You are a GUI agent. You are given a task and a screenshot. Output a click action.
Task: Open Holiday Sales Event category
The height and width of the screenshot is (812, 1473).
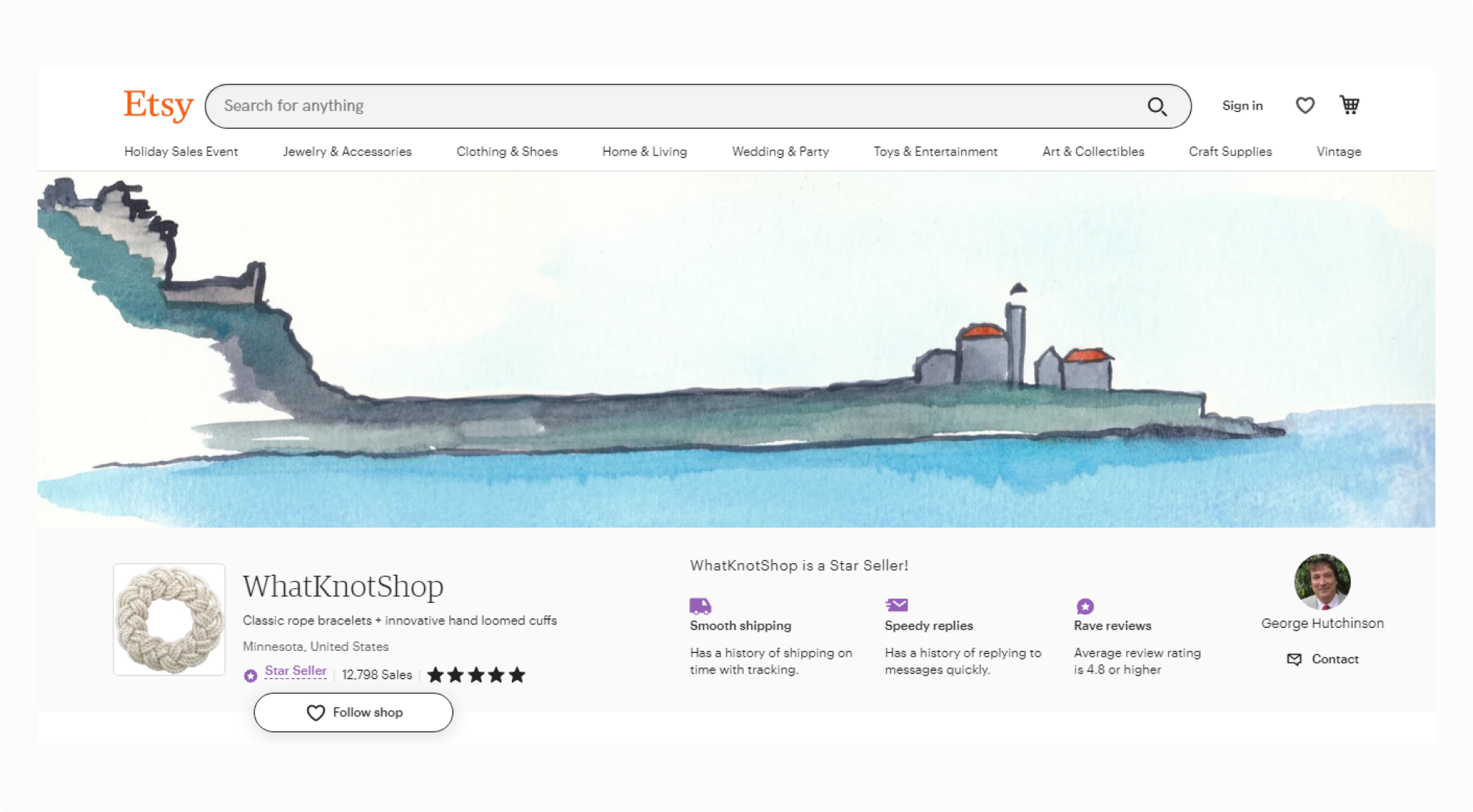[181, 151]
